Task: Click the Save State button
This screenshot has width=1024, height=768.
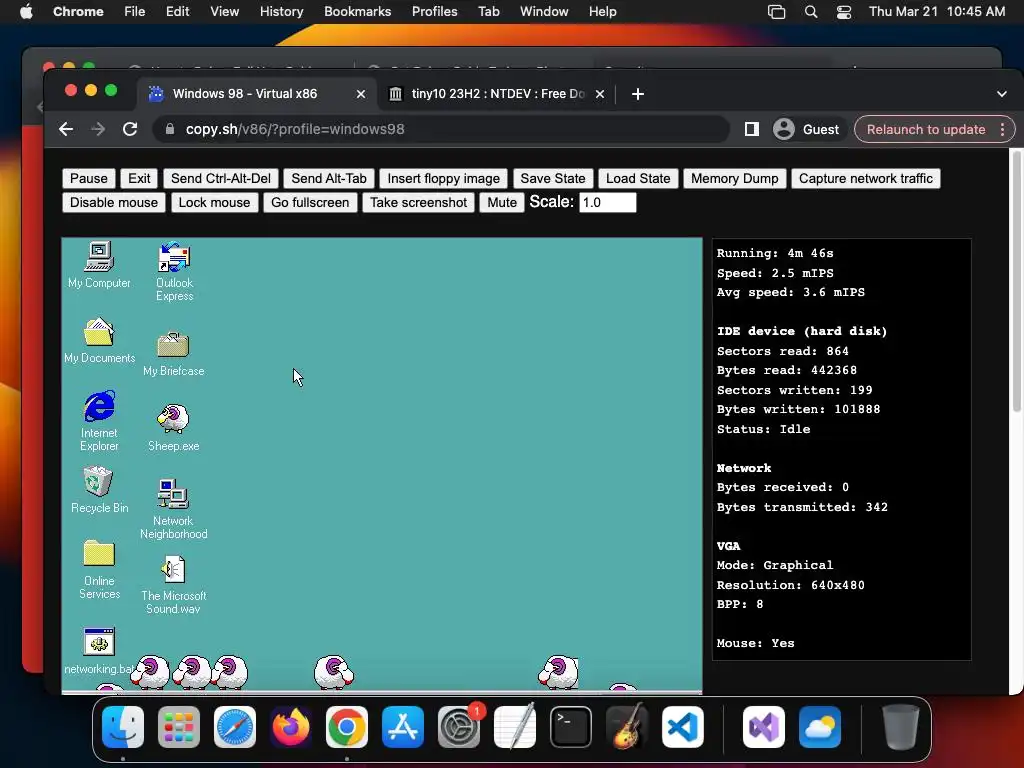Action: click(x=552, y=178)
